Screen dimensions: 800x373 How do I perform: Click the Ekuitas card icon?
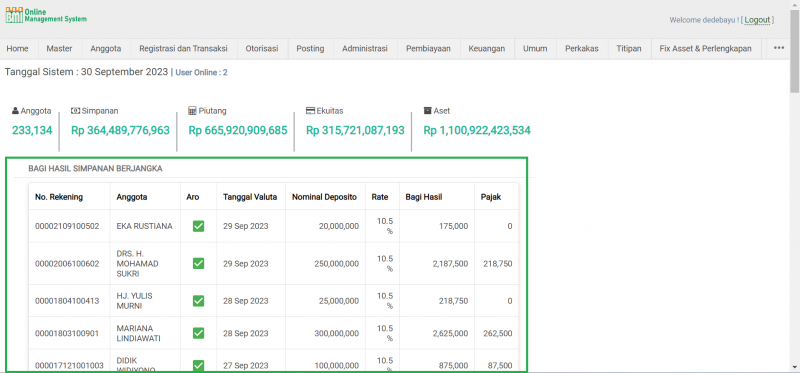[x=310, y=111]
